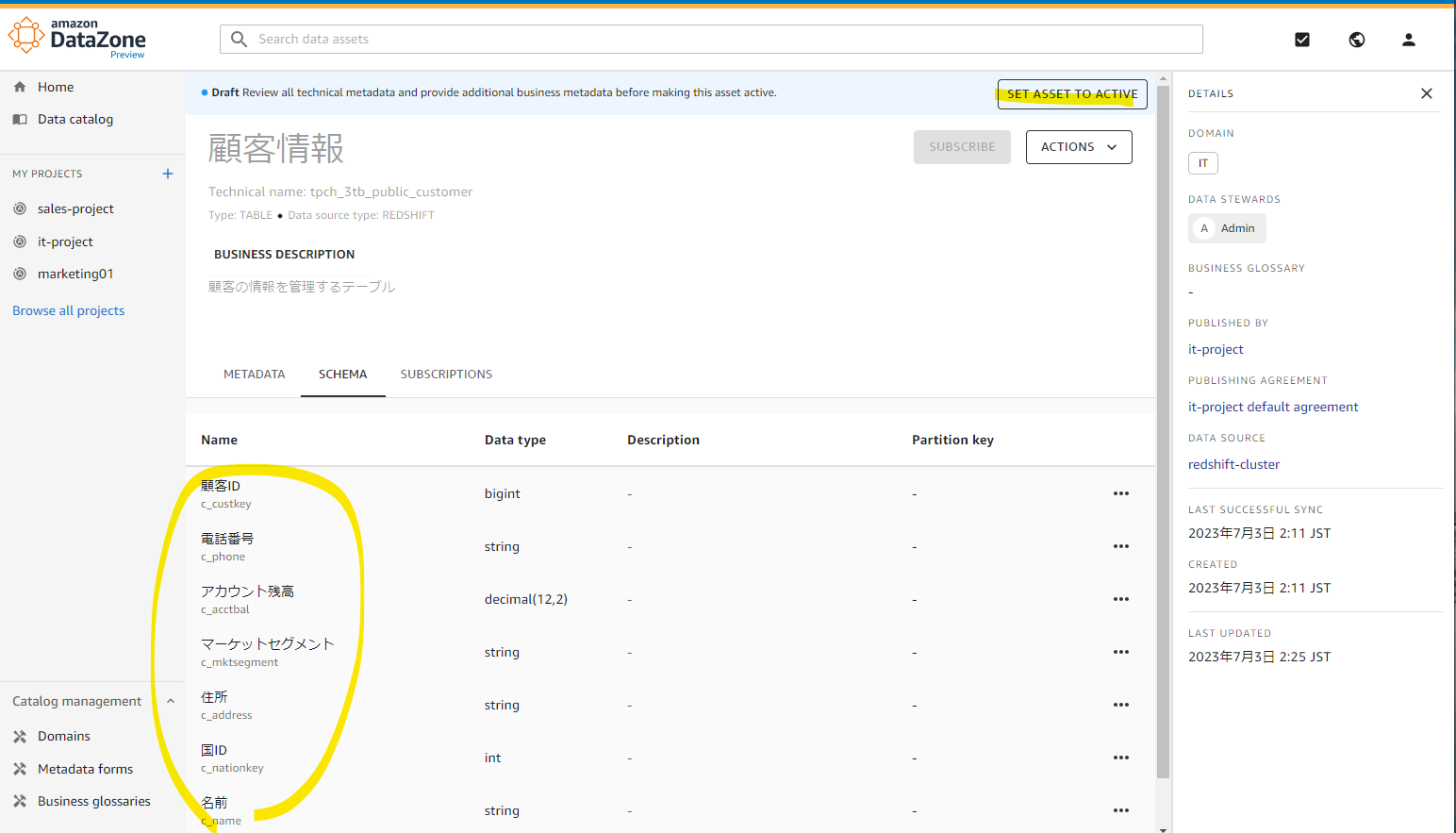The width and height of the screenshot is (1456, 833).
Task: Click the IT domain chip
Action: (1203, 163)
